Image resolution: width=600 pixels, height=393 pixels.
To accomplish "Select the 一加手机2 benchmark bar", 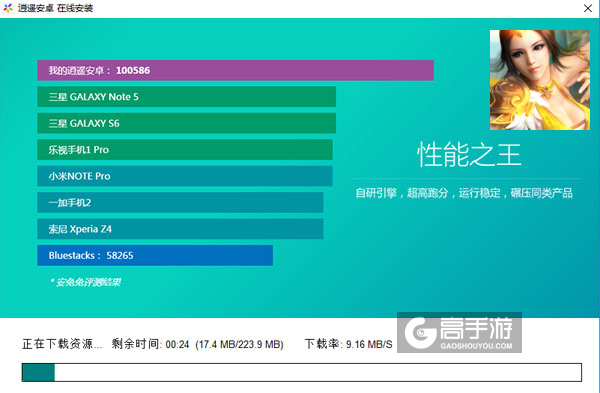I will 180,202.
